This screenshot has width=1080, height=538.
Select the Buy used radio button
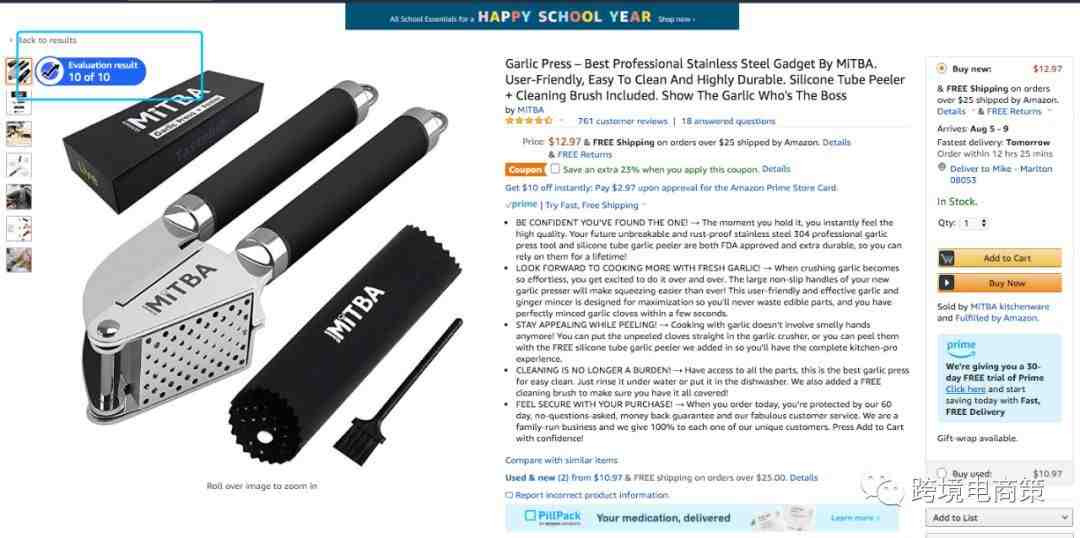942,474
